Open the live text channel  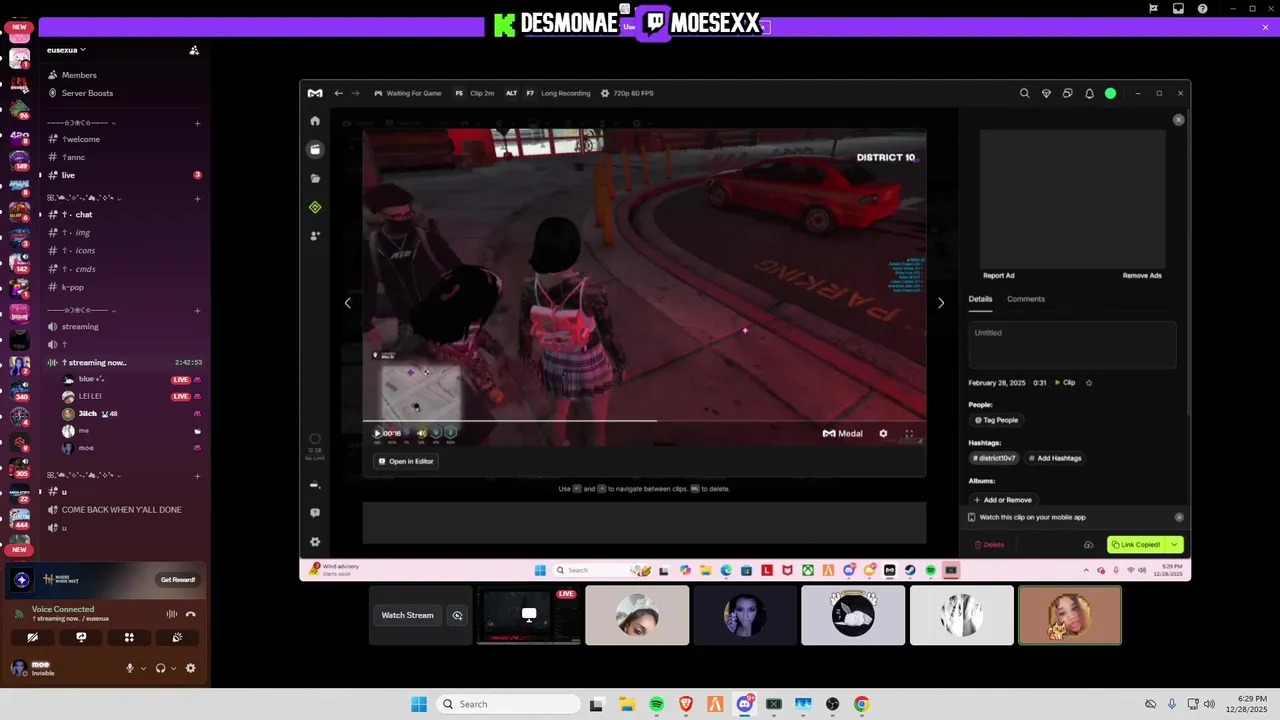pos(123,175)
